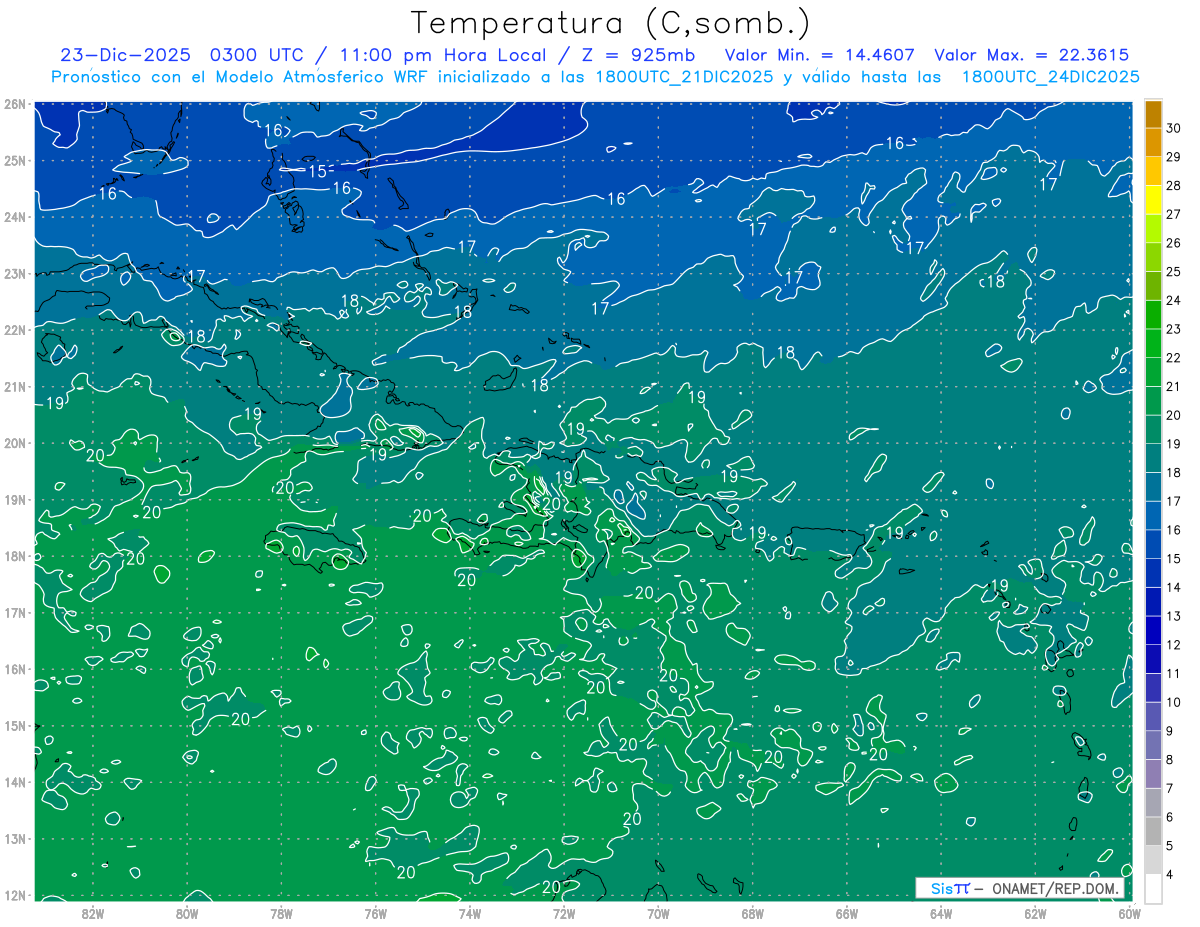
Task: Click the white swatch below 4
Action: 1153,888
